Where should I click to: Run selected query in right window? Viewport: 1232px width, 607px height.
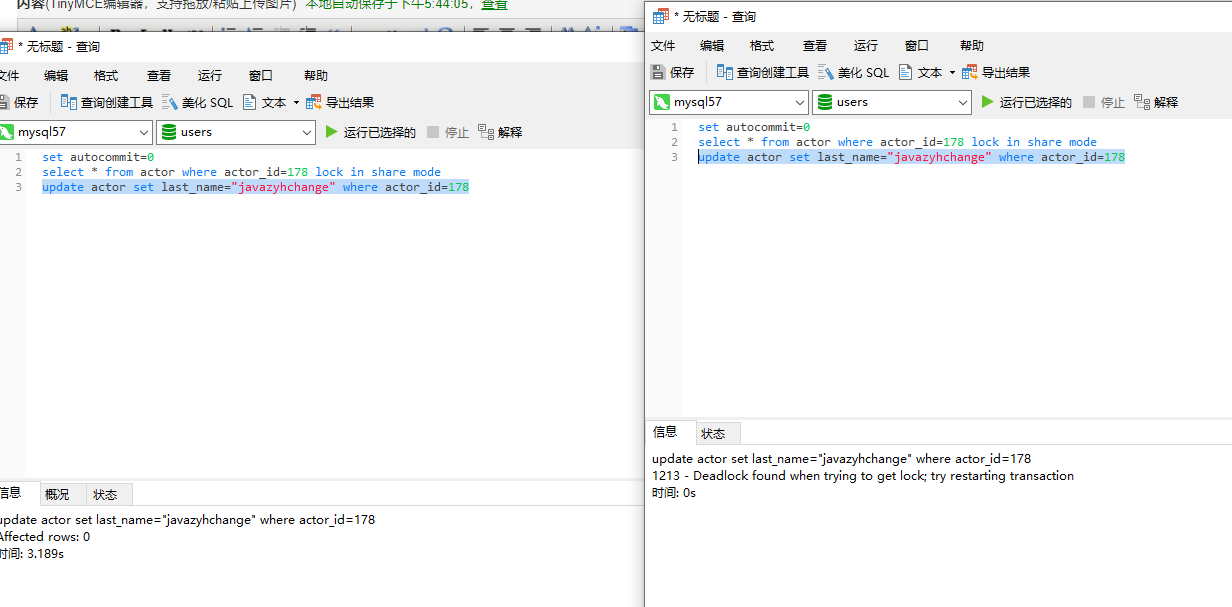(x=1026, y=102)
